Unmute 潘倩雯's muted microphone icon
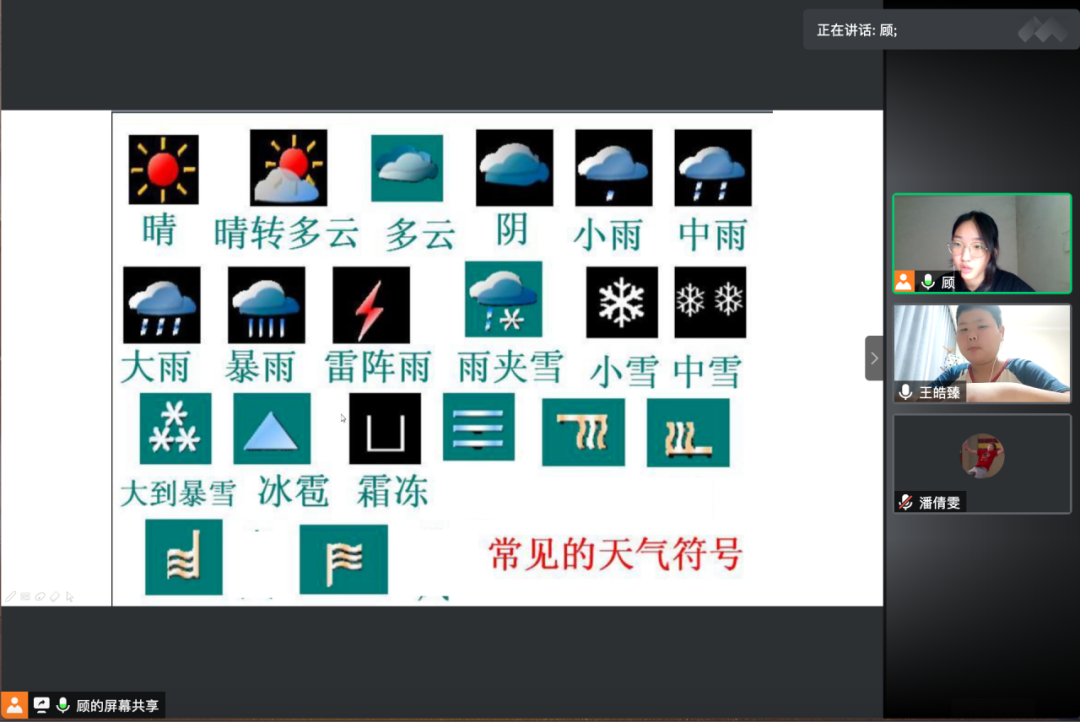This screenshot has height=722, width=1080. pyautogui.click(x=906, y=503)
